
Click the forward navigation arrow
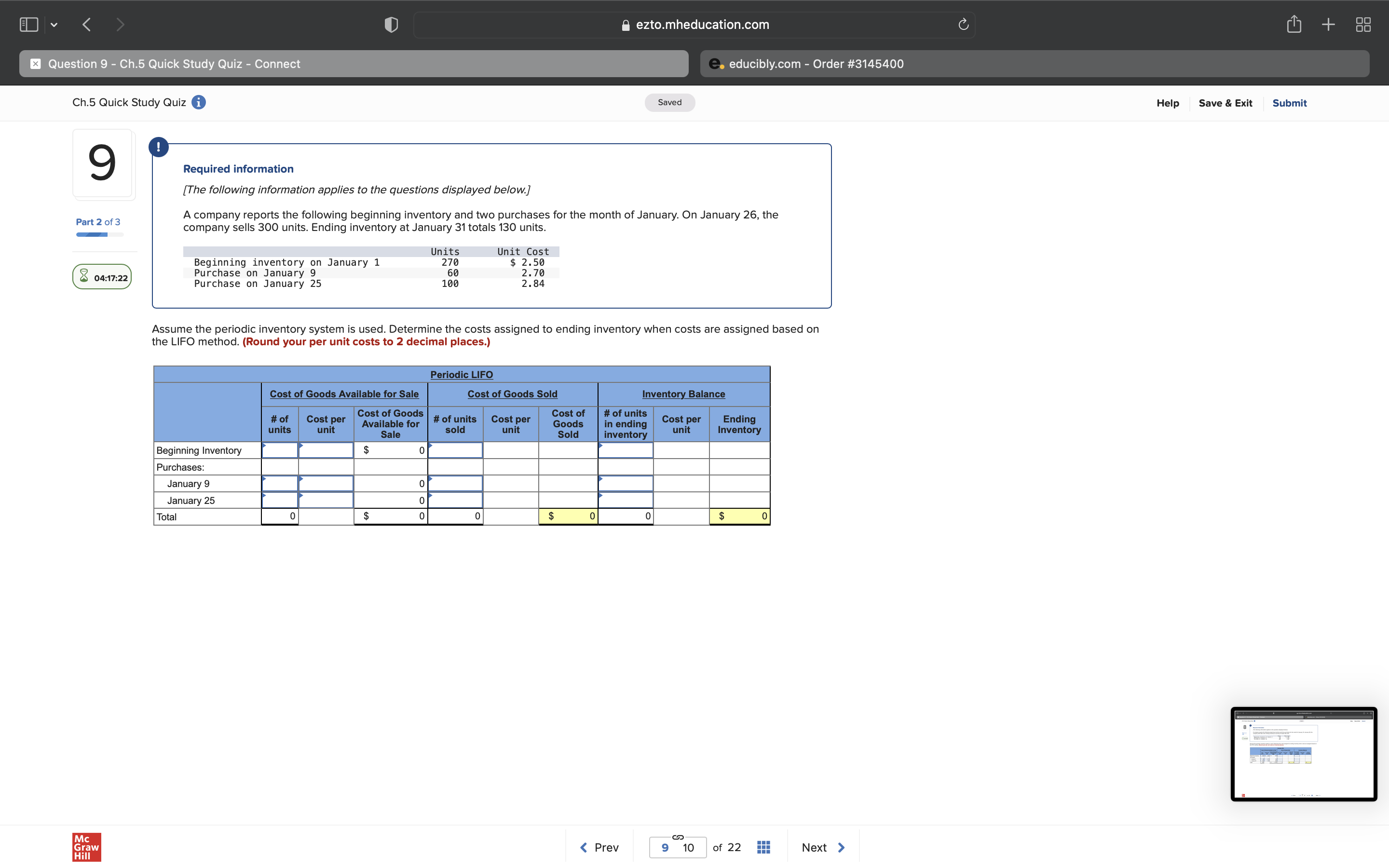(121, 24)
